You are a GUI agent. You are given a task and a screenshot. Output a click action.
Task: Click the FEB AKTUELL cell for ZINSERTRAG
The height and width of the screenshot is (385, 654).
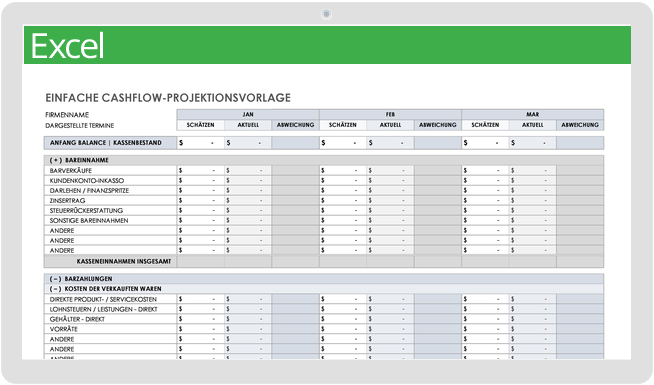point(390,201)
